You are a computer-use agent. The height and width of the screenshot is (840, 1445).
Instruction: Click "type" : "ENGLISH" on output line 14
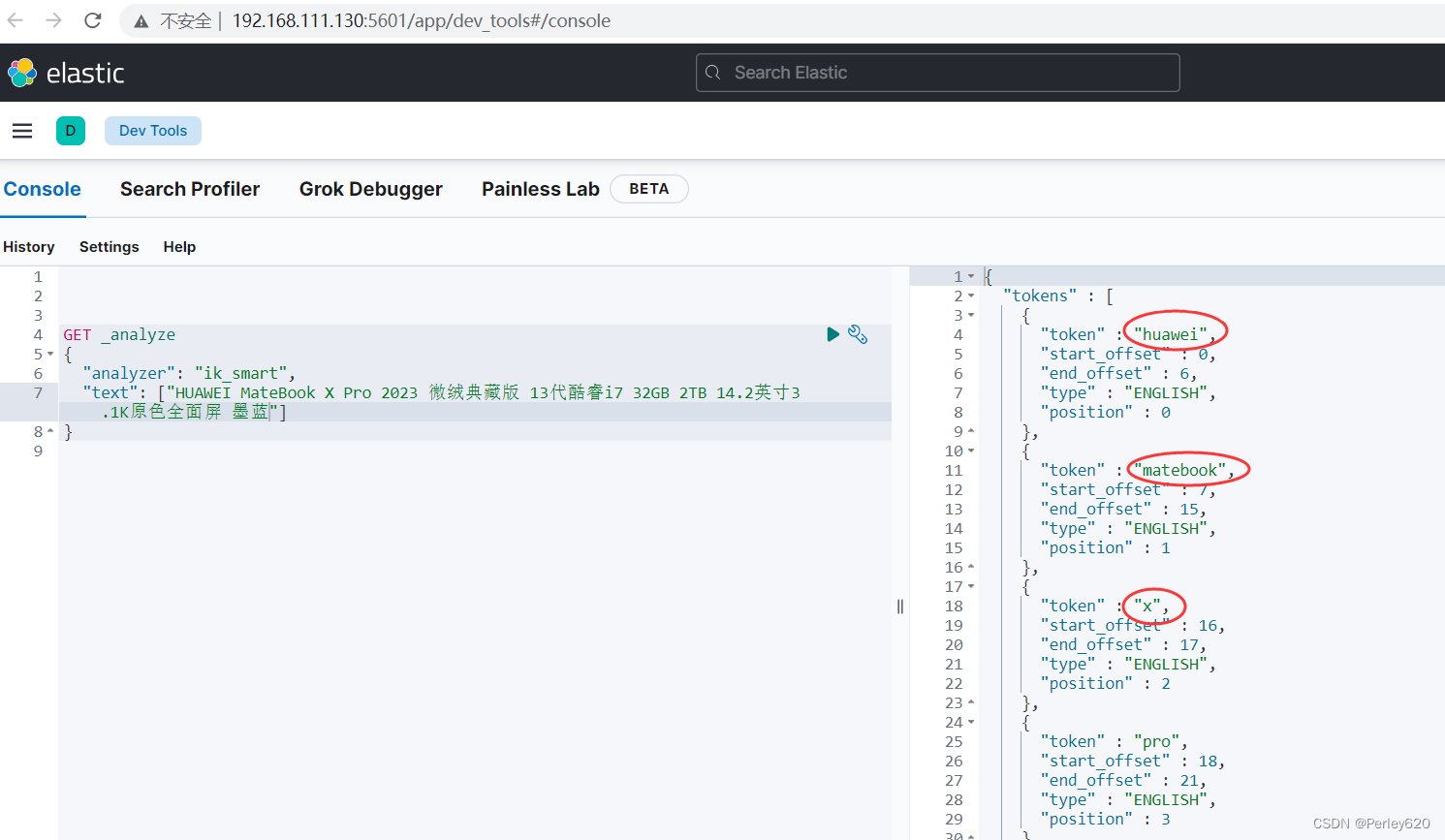click(x=1128, y=528)
